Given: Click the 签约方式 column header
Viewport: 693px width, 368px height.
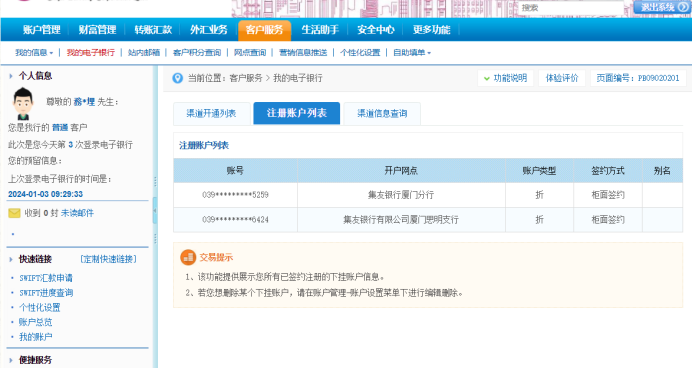Looking at the screenshot, I should pos(608,171).
